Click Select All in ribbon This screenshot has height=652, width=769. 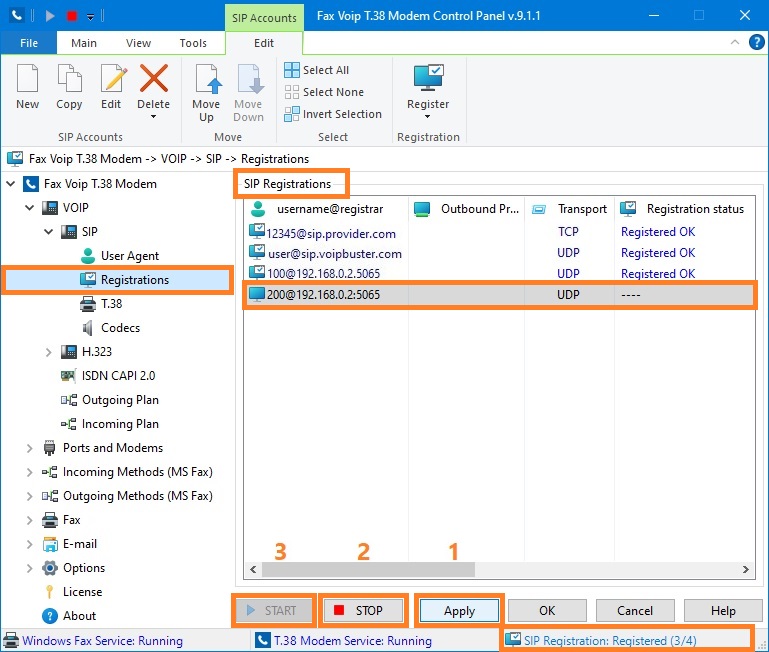pyautogui.click(x=317, y=70)
